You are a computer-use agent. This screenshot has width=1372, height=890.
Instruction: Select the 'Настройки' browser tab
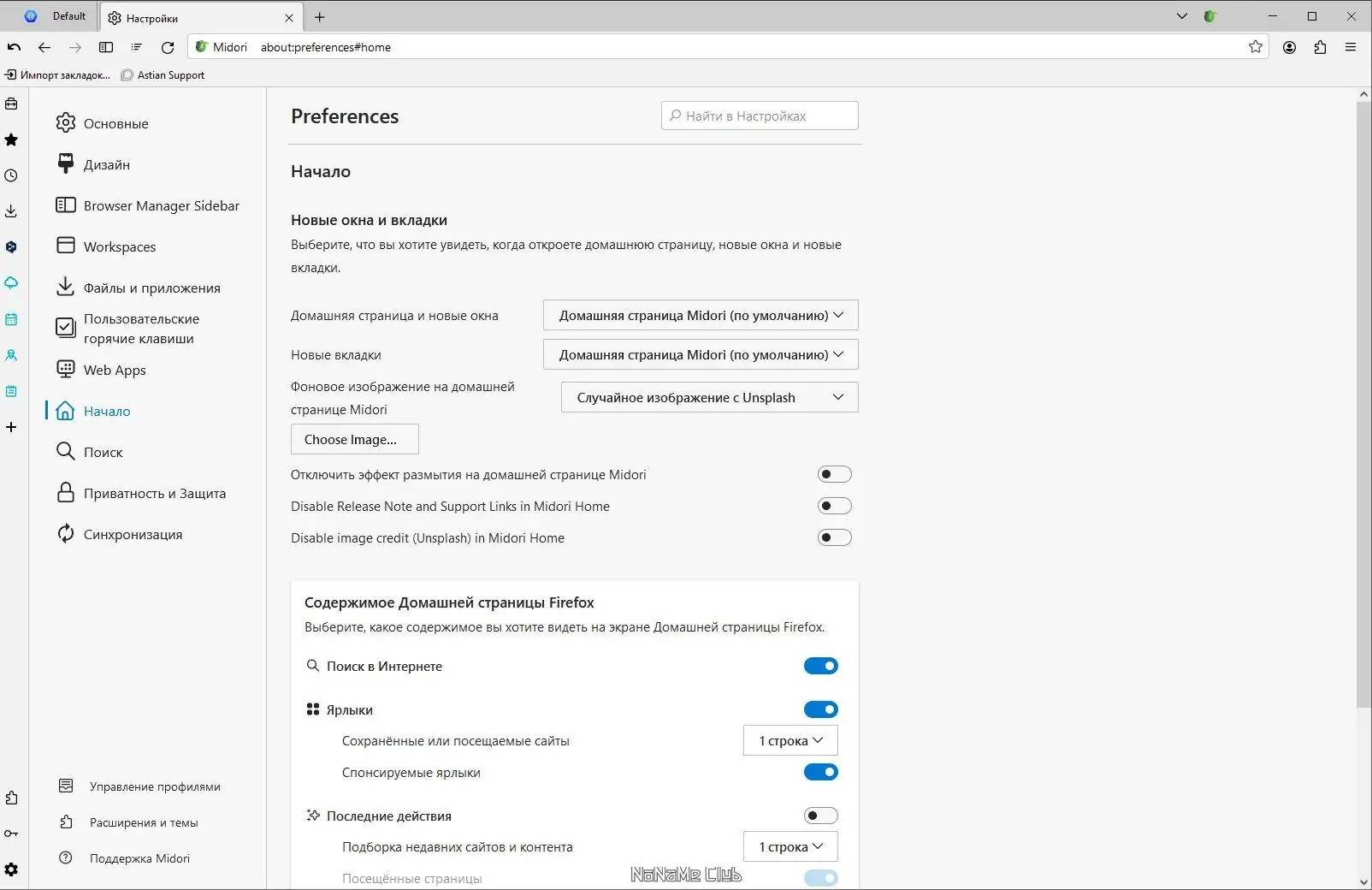[x=201, y=17]
